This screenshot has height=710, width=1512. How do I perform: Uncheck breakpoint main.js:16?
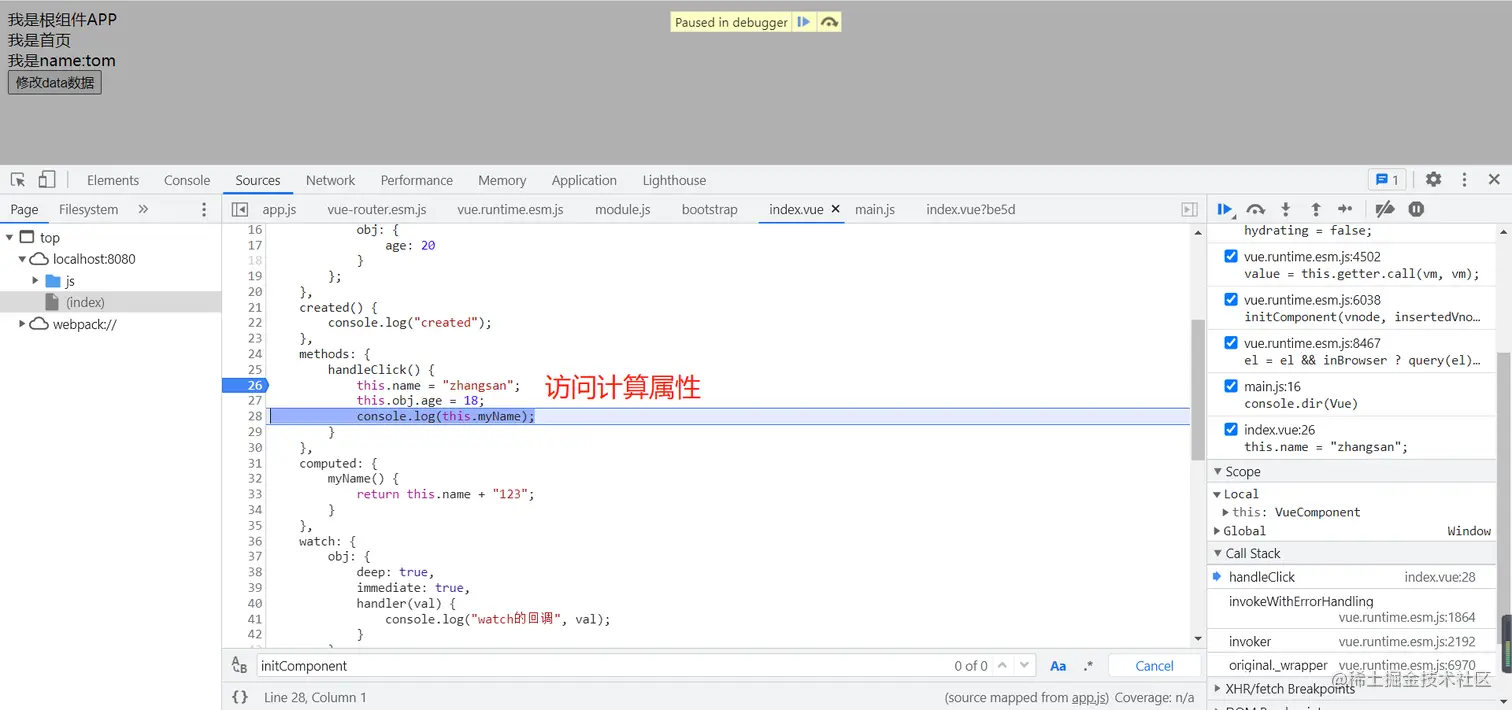(1231, 386)
